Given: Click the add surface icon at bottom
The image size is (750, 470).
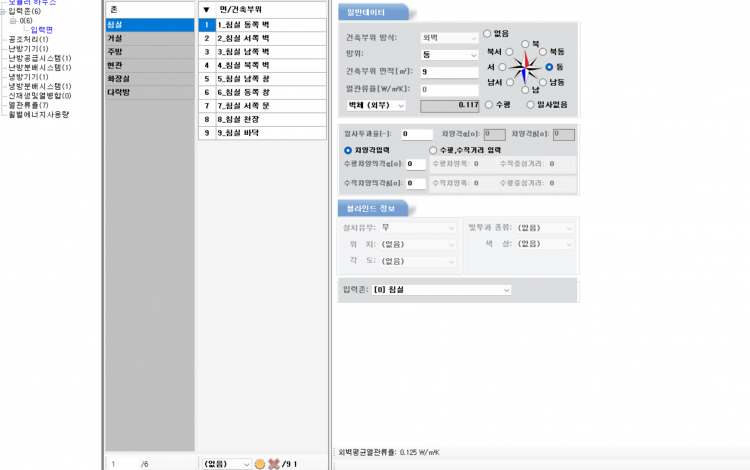Looking at the screenshot, I should click(260, 464).
